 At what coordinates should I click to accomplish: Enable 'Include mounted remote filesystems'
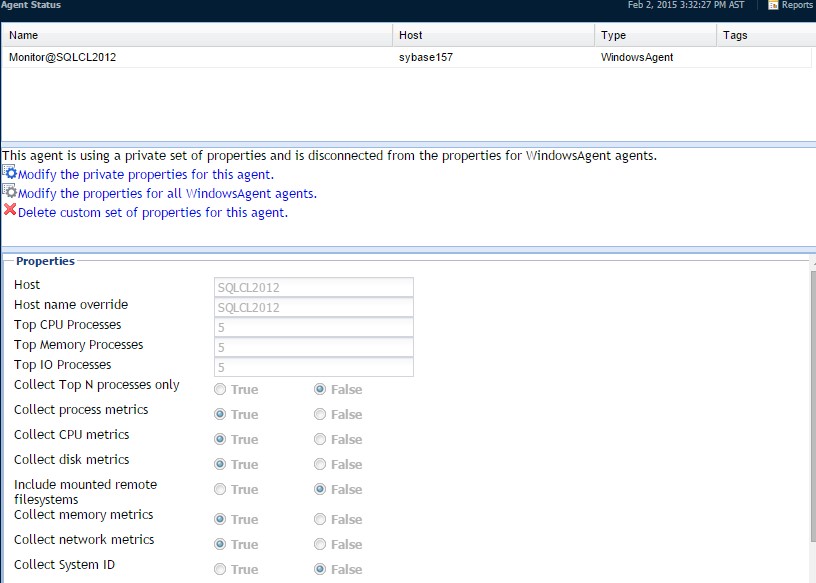(x=219, y=489)
